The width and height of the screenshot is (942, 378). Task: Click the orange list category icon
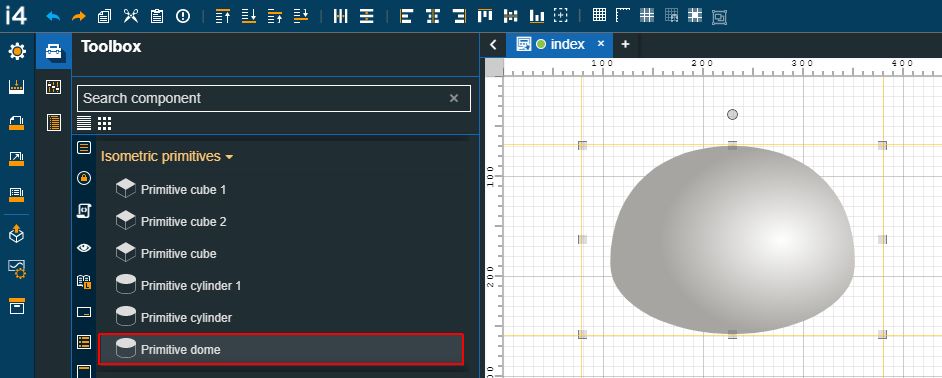click(84, 343)
